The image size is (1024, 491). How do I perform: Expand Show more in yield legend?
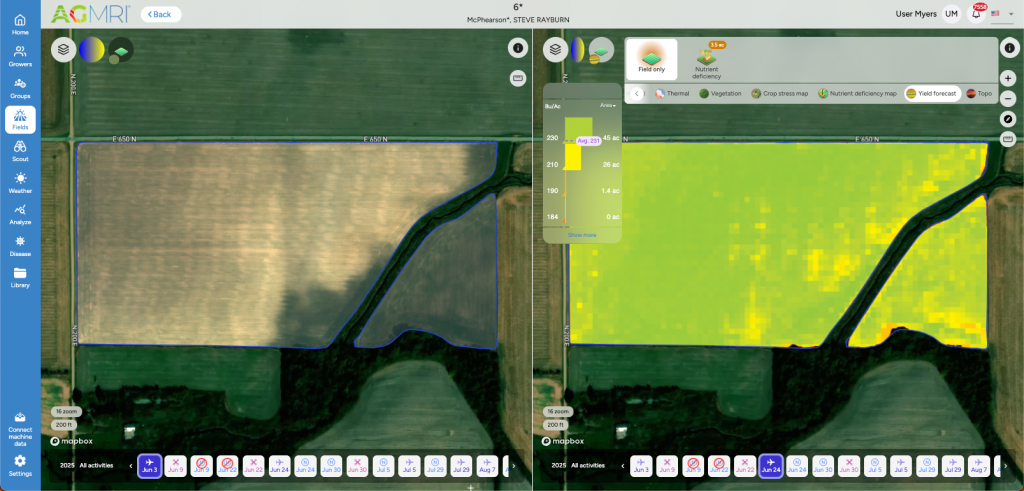click(x=581, y=235)
